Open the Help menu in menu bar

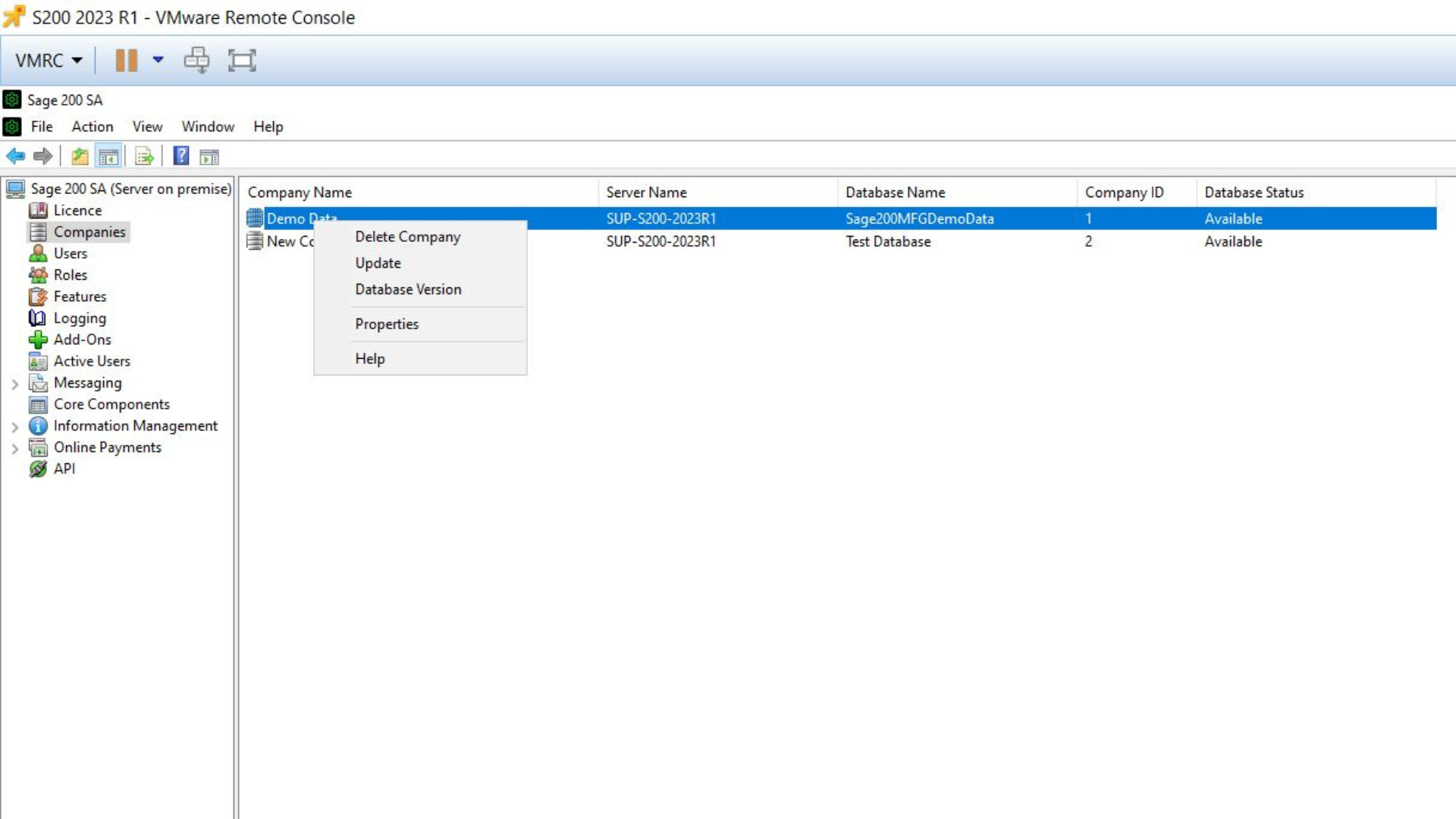pos(268,127)
